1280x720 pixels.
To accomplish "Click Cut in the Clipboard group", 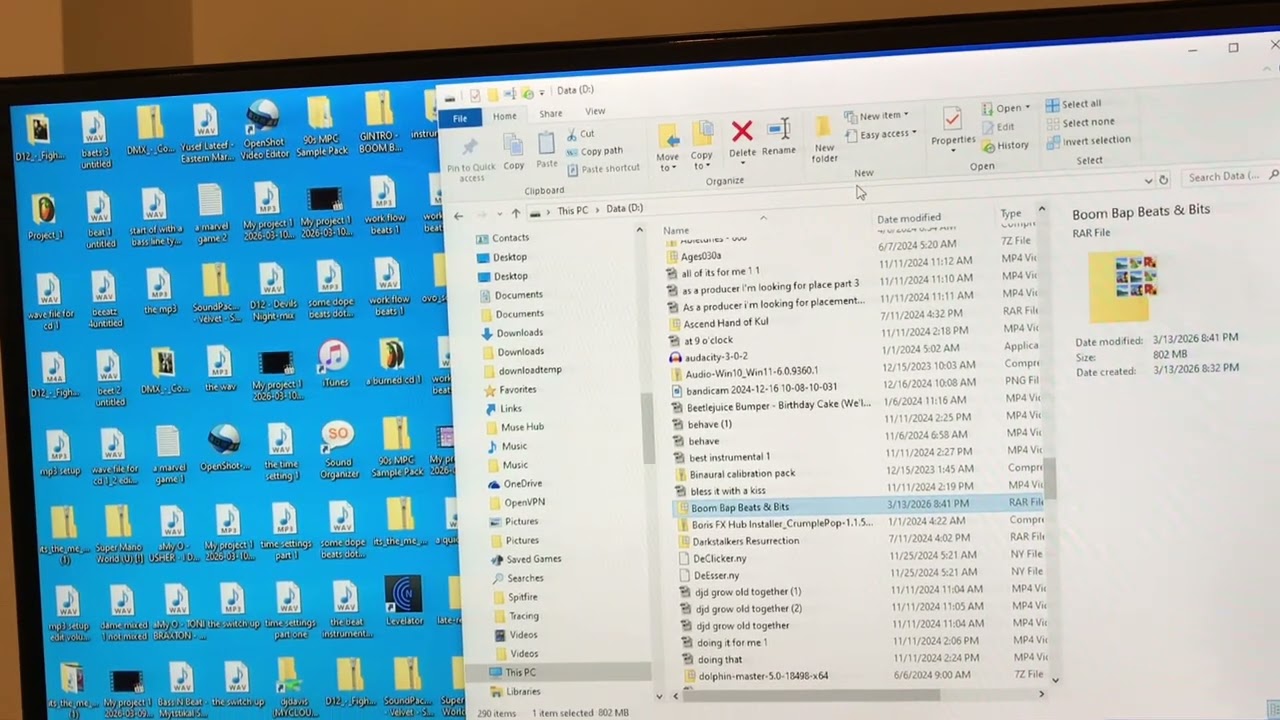I will click(580, 134).
